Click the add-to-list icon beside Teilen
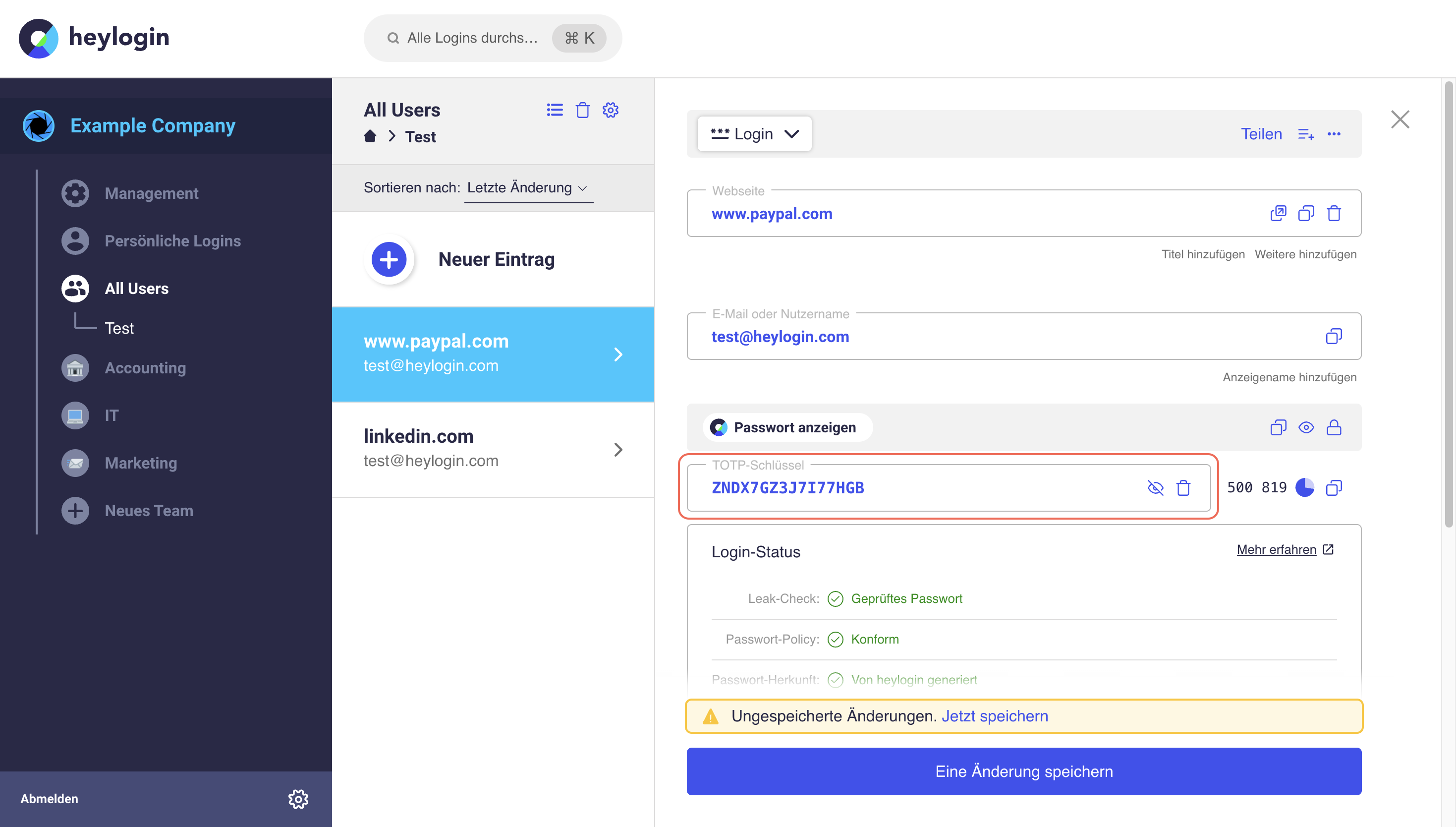Screen dimensions: 1456x827 (x=1305, y=134)
